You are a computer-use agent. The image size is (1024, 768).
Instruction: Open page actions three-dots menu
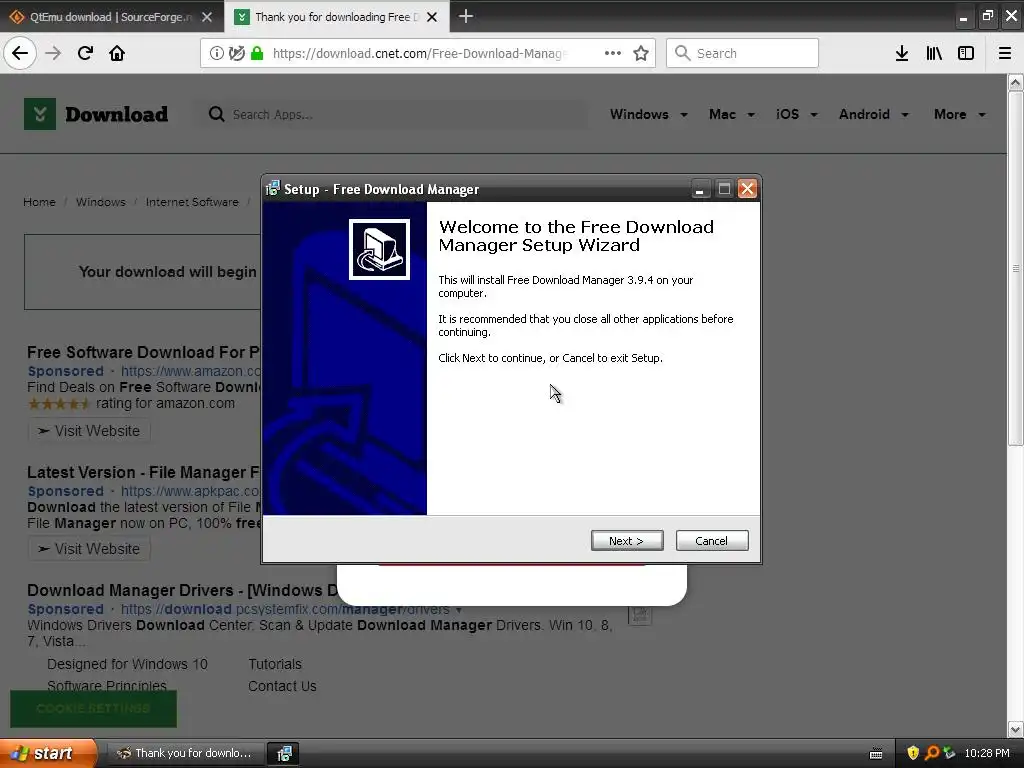(x=613, y=53)
